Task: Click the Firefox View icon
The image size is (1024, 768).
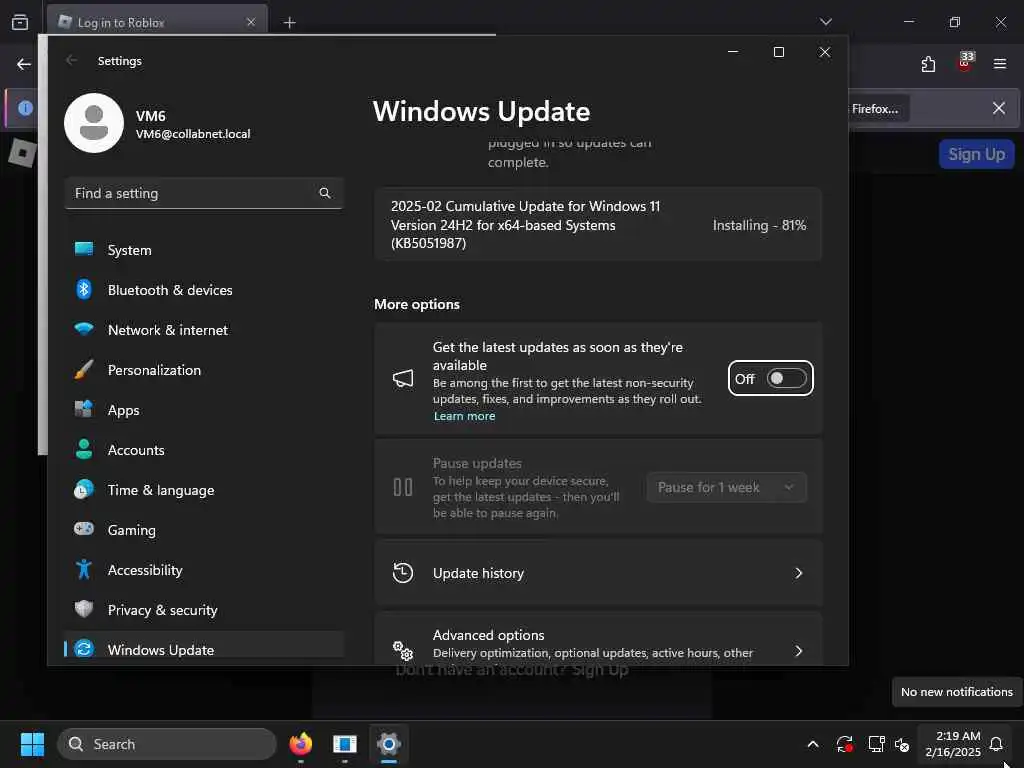Action: click(20, 22)
